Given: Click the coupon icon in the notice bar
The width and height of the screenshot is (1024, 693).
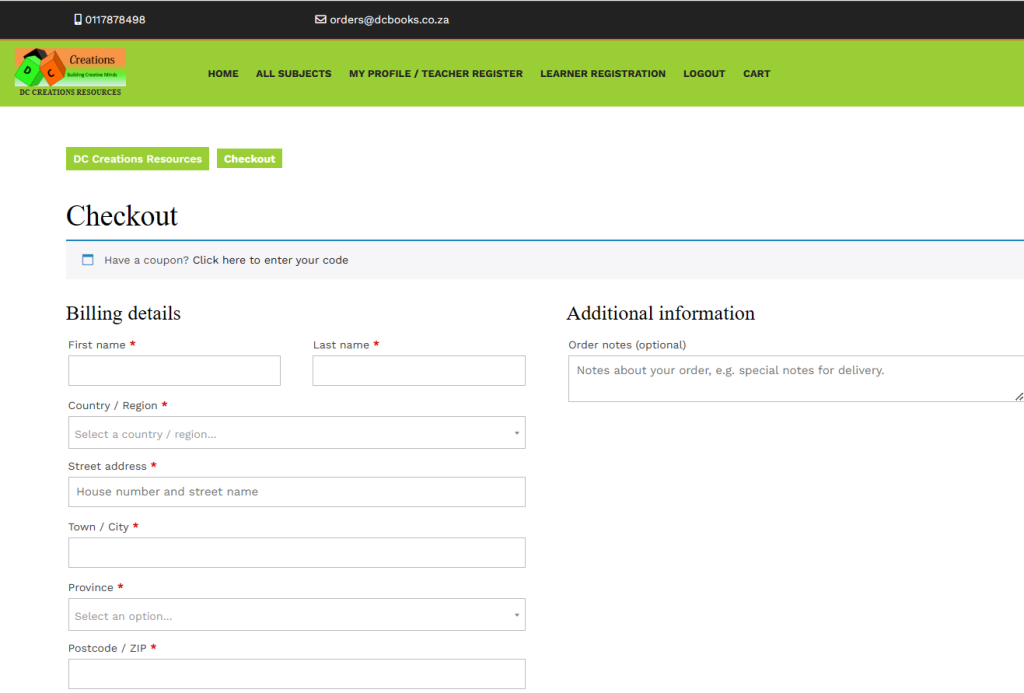Looking at the screenshot, I should coord(87,259).
